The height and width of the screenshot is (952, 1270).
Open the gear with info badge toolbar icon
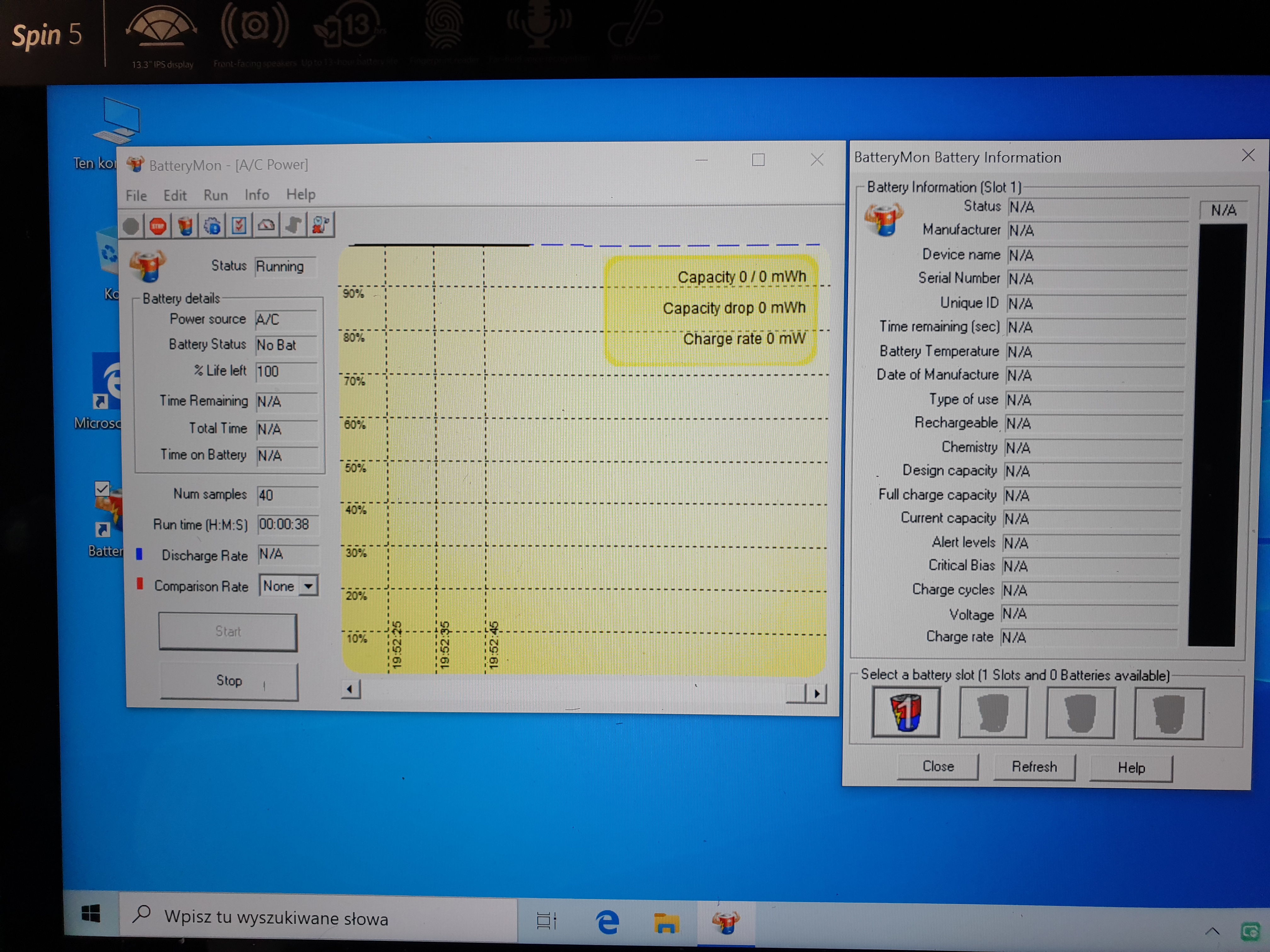click(x=212, y=225)
